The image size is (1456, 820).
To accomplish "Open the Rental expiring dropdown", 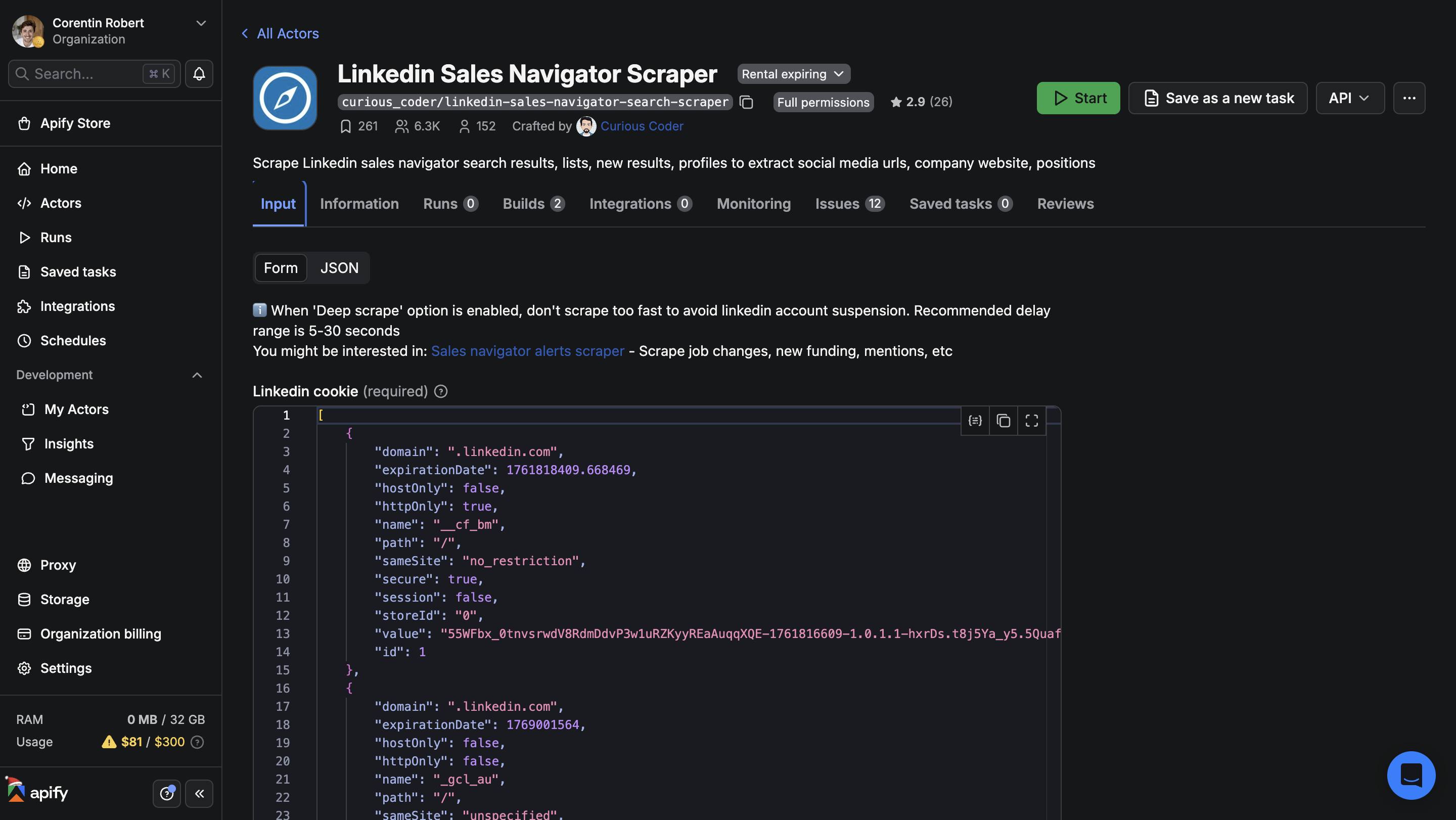I will point(794,73).
